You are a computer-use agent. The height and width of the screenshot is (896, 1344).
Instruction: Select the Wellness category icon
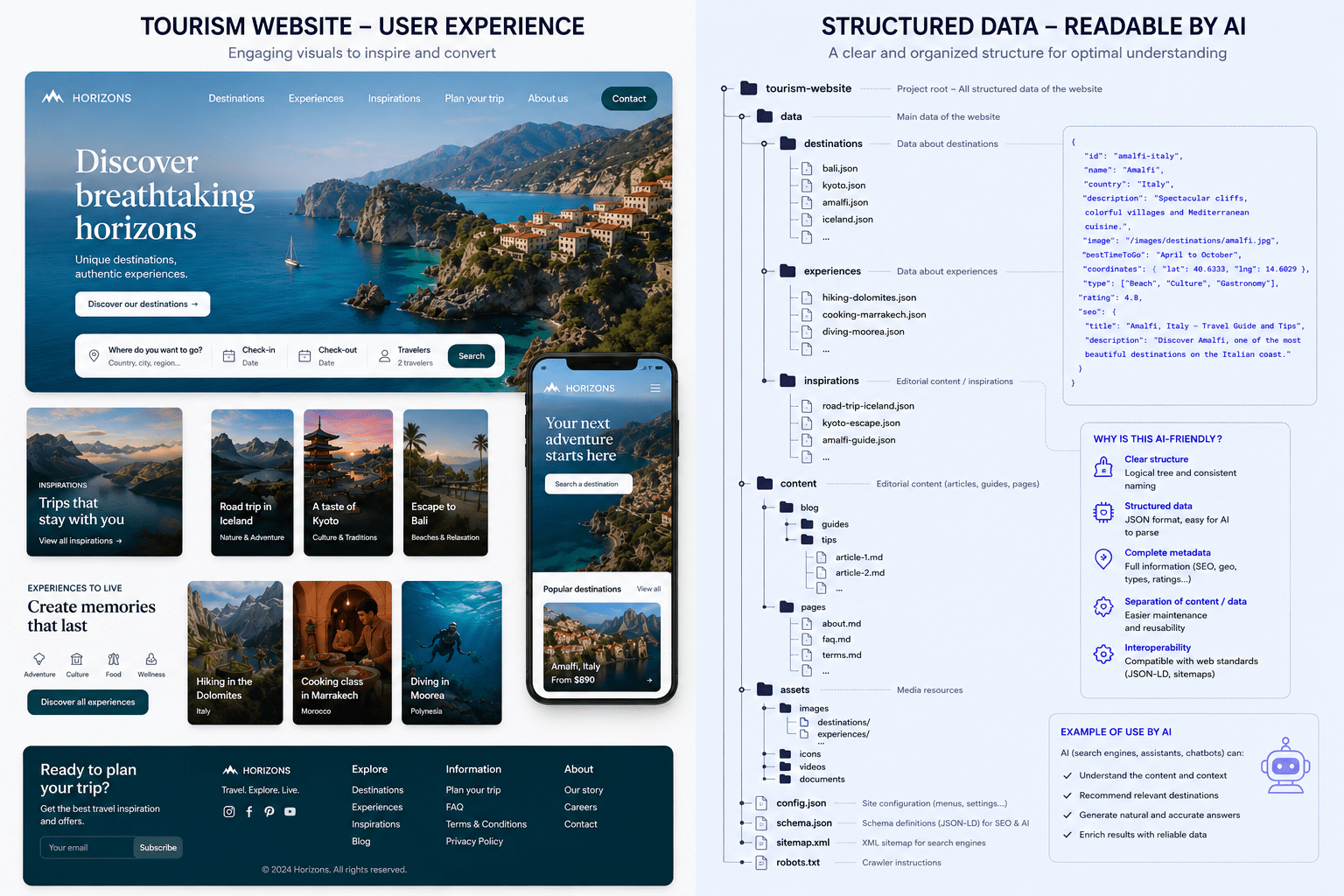point(151,659)
